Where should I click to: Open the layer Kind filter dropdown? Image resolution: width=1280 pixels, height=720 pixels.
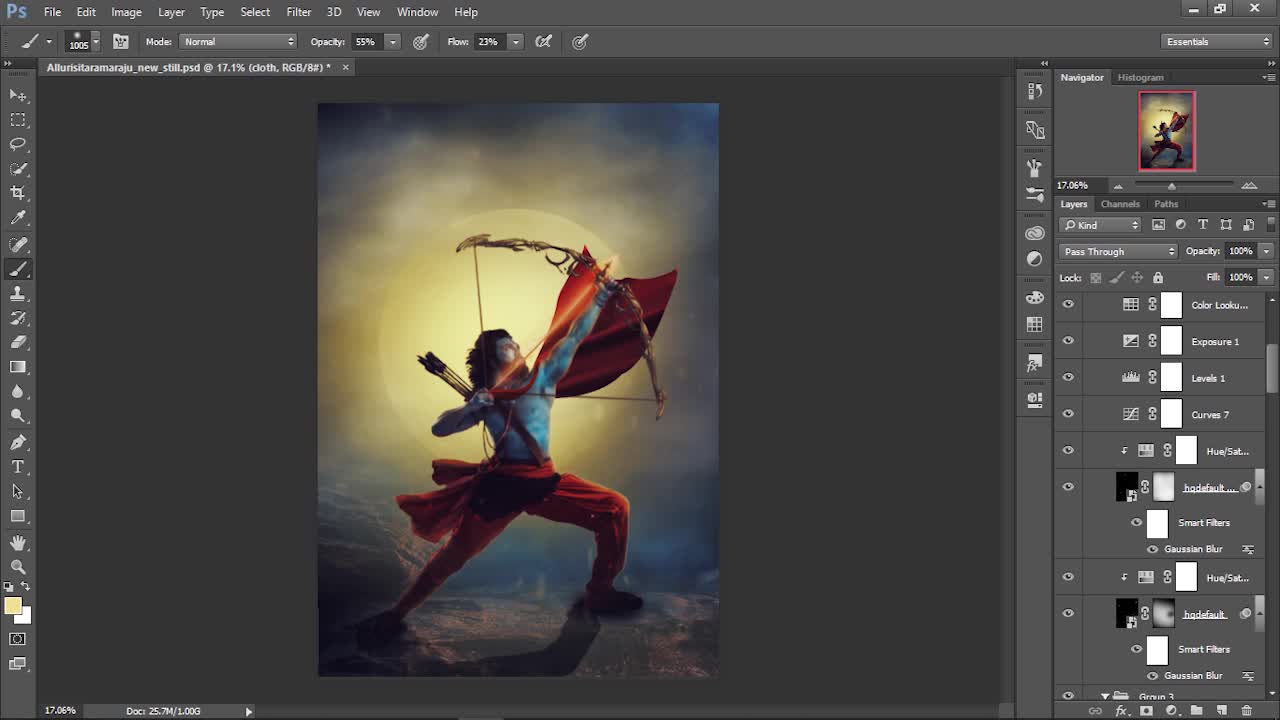[1101, 225]
